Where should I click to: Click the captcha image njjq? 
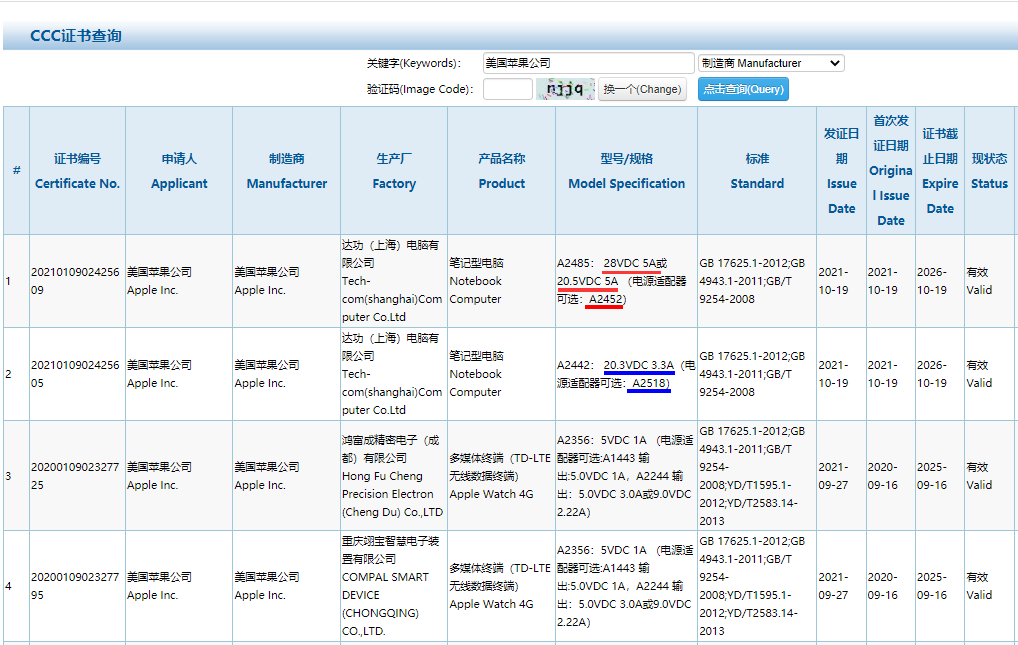coord(565,89)
